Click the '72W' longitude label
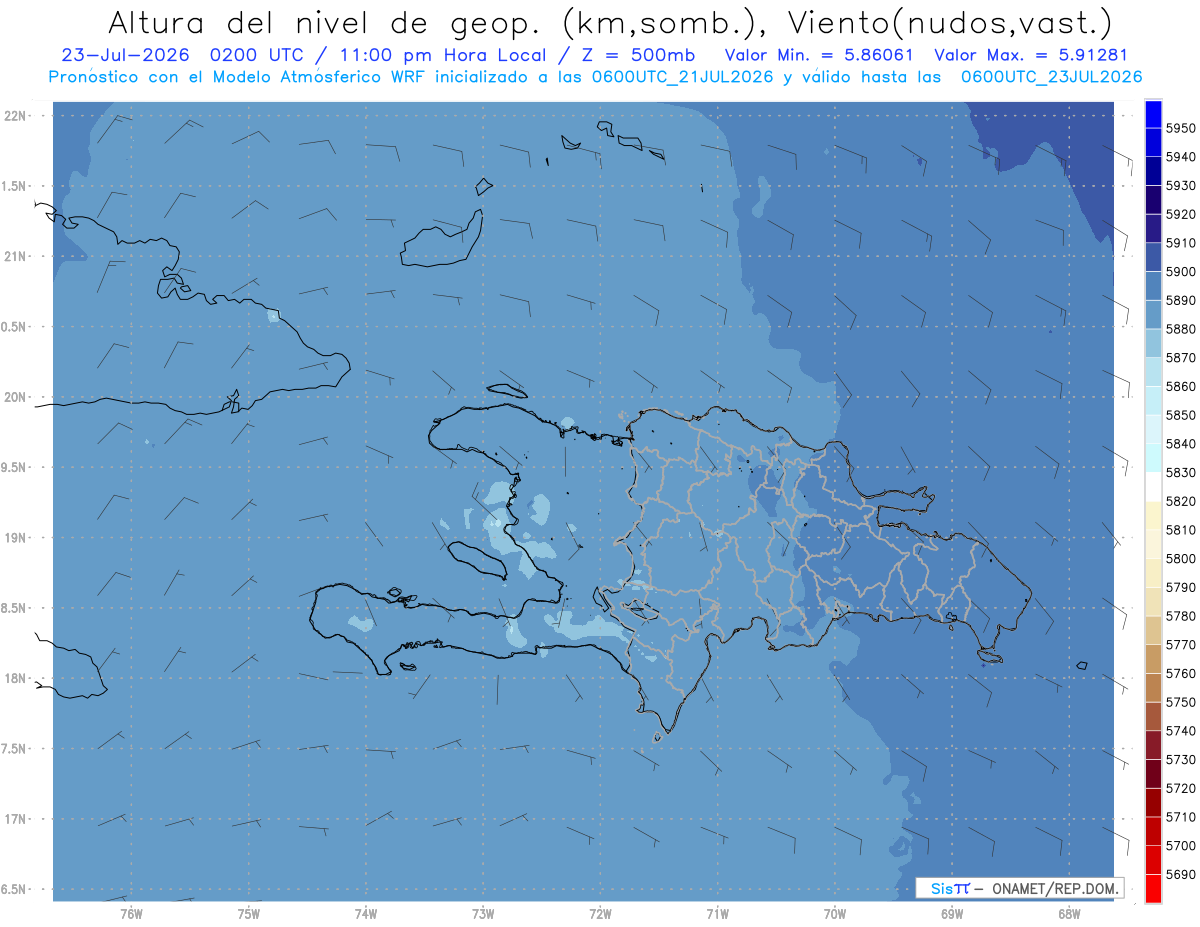1200x927 pixels. pos(600,913)
